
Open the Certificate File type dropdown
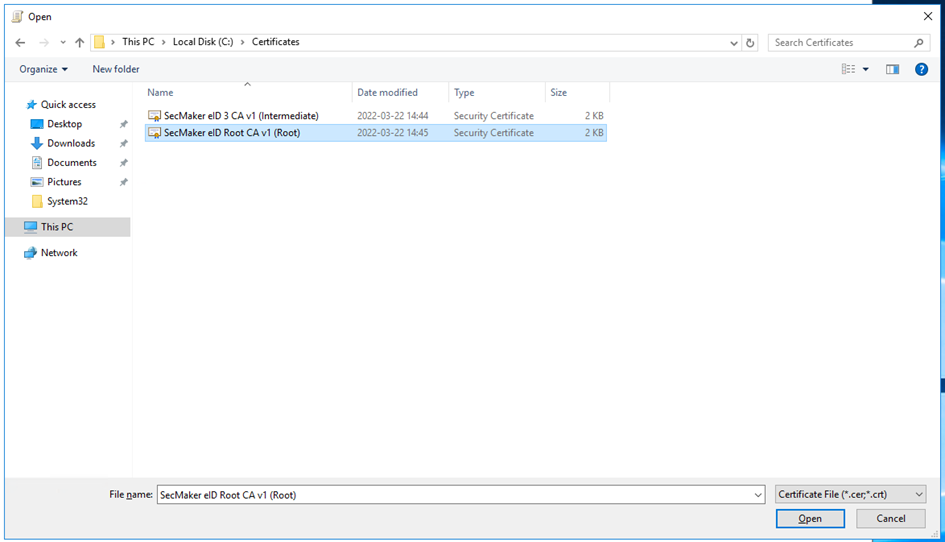coord(850,494)
